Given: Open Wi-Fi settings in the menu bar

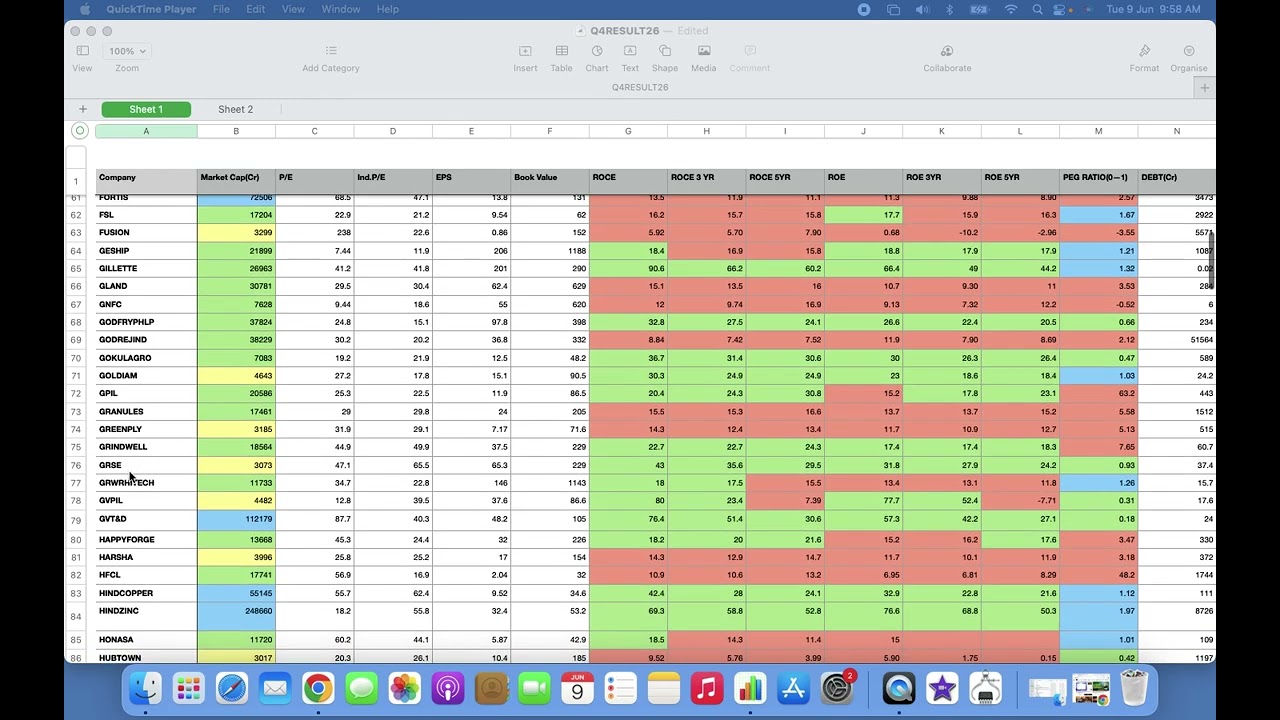Looking at the screenshot, I should (1011, 9).
